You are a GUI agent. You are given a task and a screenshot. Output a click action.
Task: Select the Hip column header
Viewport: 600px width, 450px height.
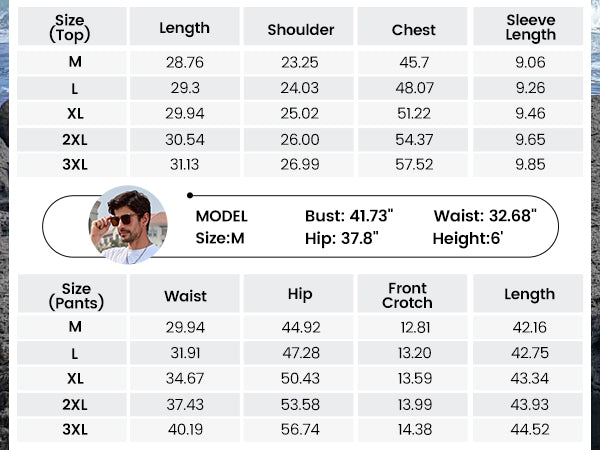pos(300,294)
